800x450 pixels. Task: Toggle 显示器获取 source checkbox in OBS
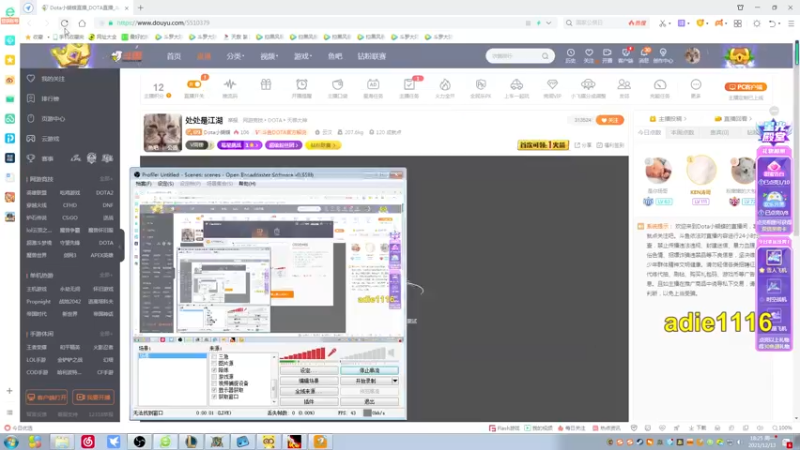214,390
